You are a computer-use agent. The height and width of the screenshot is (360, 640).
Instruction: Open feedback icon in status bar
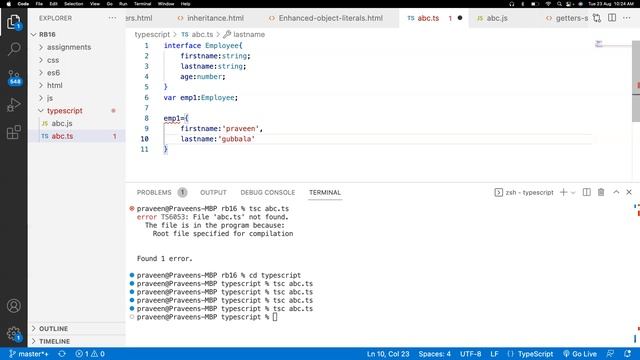(610, 354)
